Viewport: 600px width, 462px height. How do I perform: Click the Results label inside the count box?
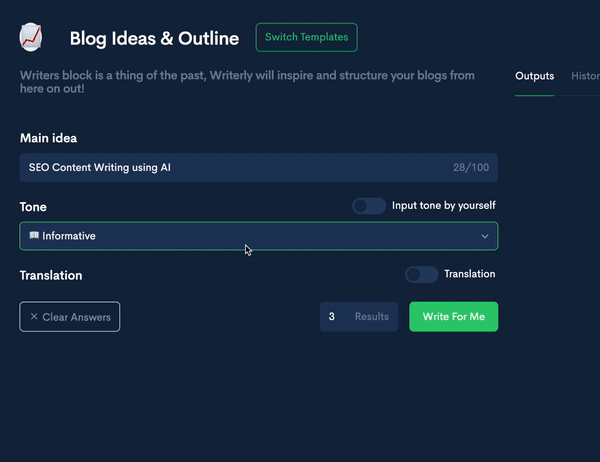[x=372, y=317]
